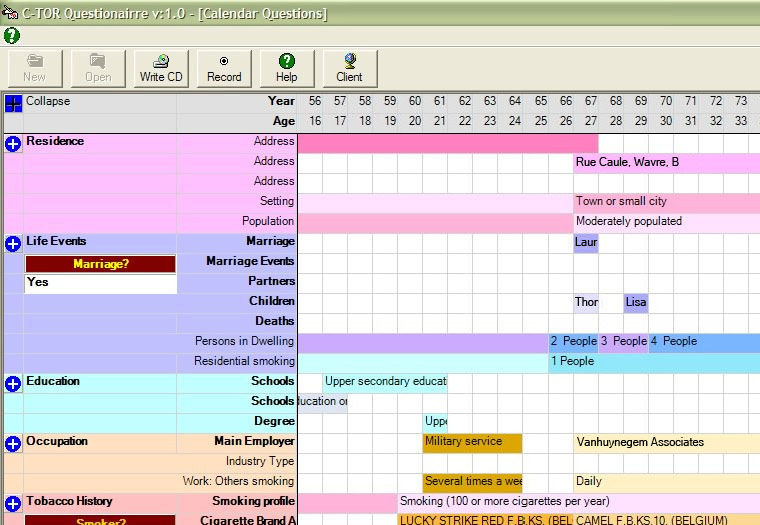Viewport: 760px width, 525px height.
Task: Expand the Education section
Action: [13, 383]
